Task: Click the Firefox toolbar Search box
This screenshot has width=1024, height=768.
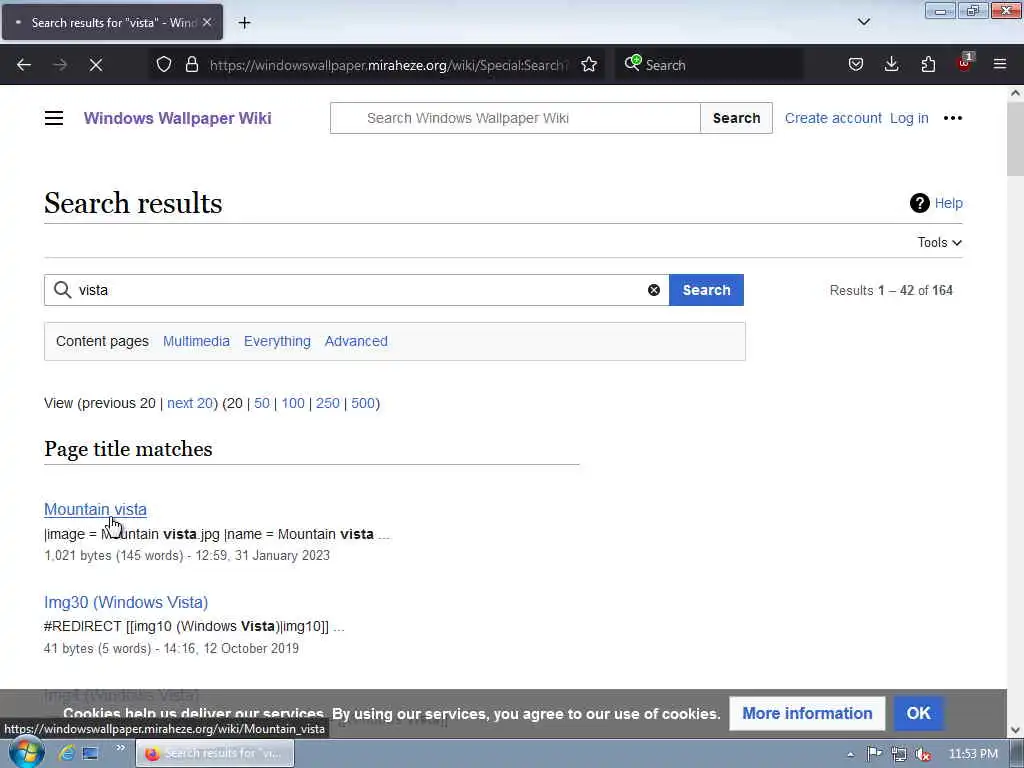Action: pyautogui.click(x=709, y=65)
